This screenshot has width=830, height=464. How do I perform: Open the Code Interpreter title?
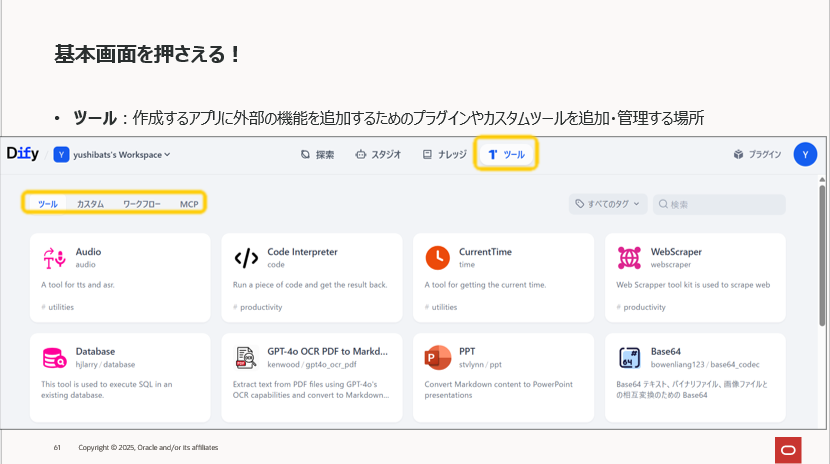tap(302, 252)
